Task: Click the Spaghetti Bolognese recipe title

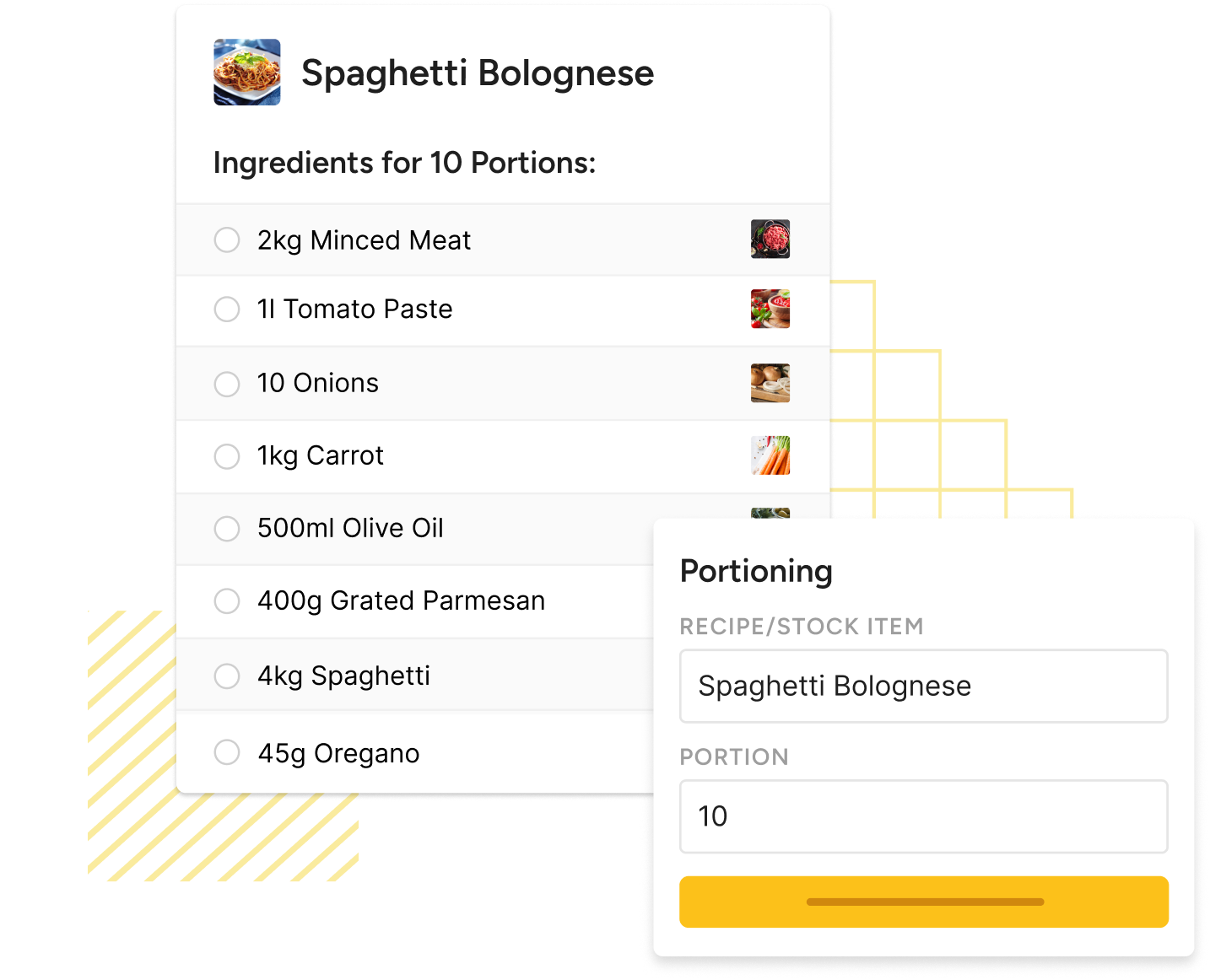Action: pyautogui.click(x=477, y=73)
